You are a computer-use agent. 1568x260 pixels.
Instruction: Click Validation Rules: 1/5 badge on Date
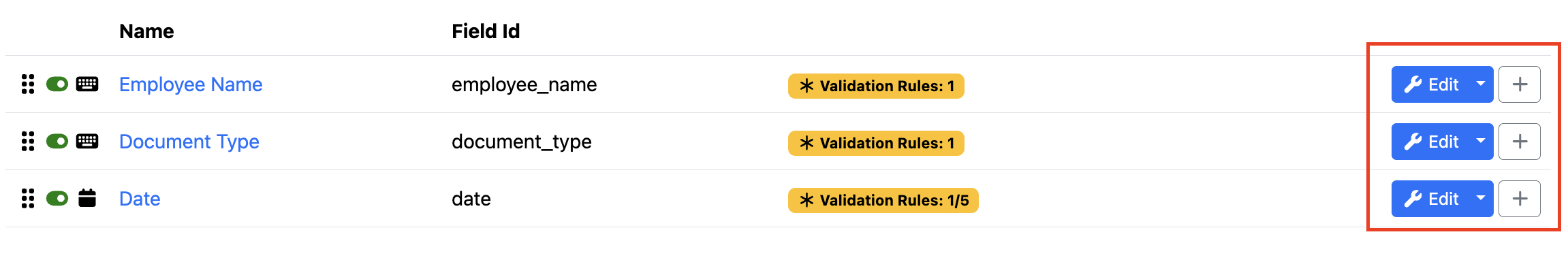pyautogui.click(x=883, y=200)
